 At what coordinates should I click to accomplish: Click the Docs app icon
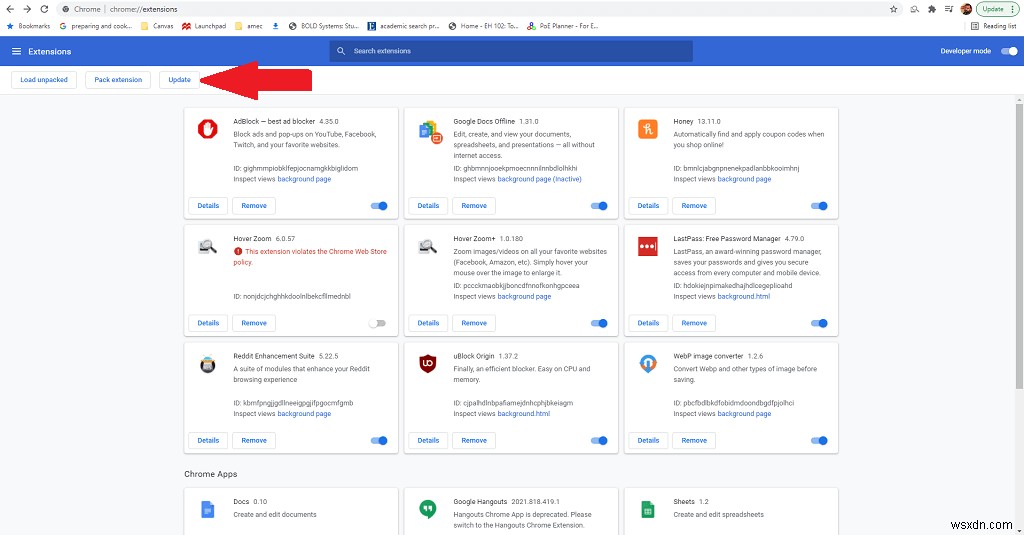[208, 509]
